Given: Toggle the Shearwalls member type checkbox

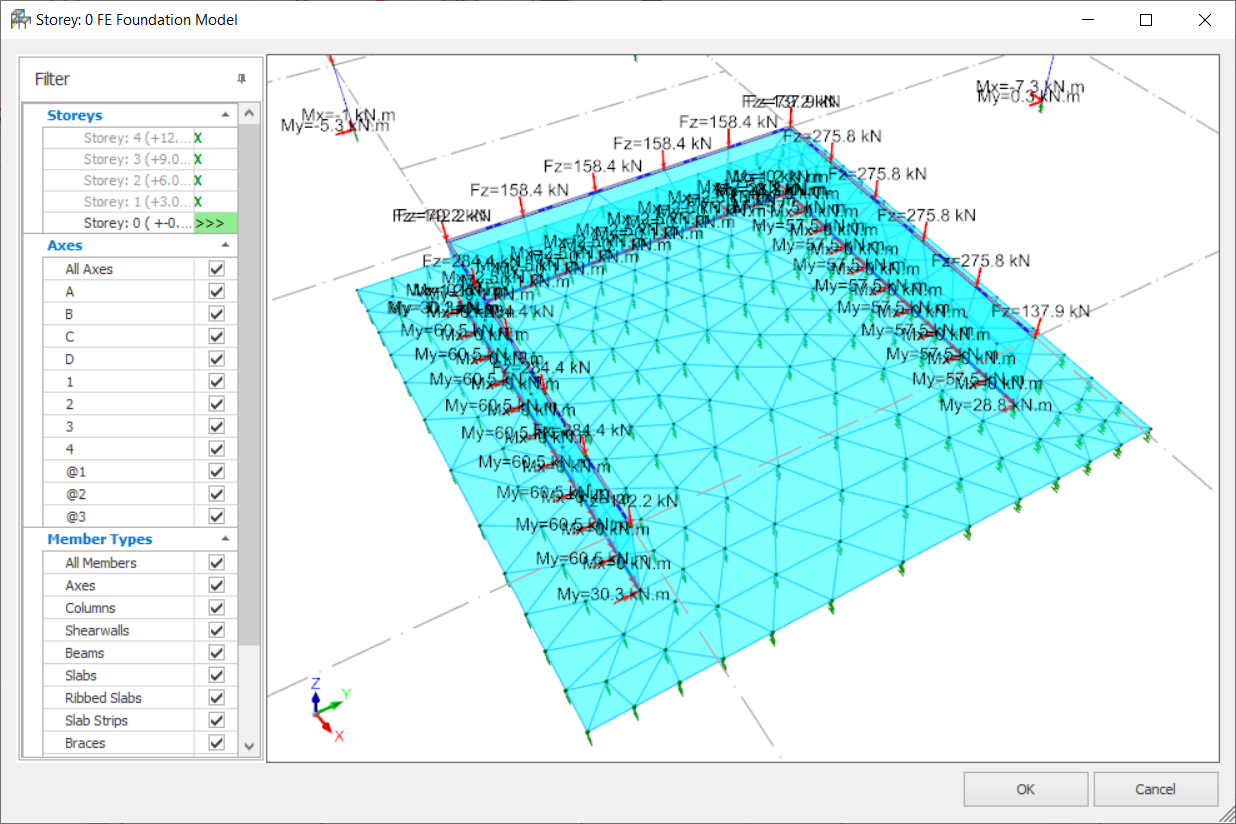Looking at the screenshot, I should 216,631.
